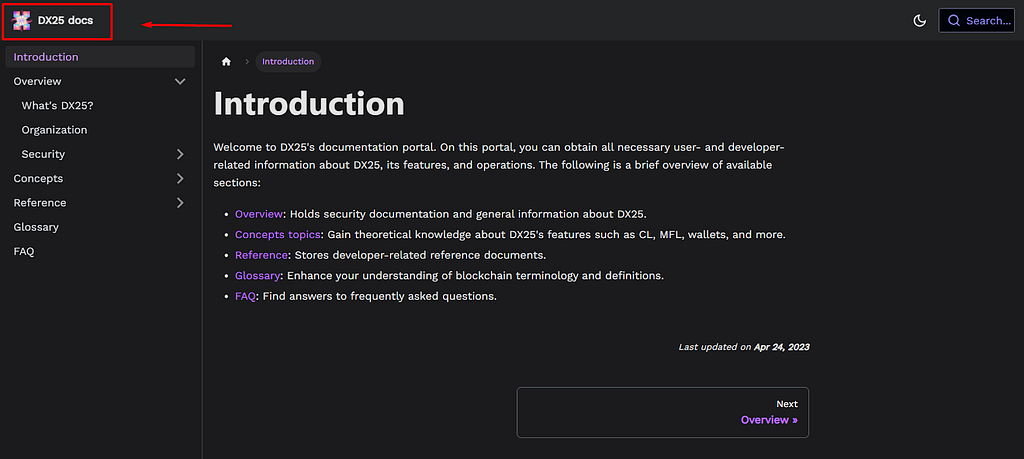The image size is (1024, 459).
Task: Follow the Overview link in the bullet list
Action: pos(259,214)
